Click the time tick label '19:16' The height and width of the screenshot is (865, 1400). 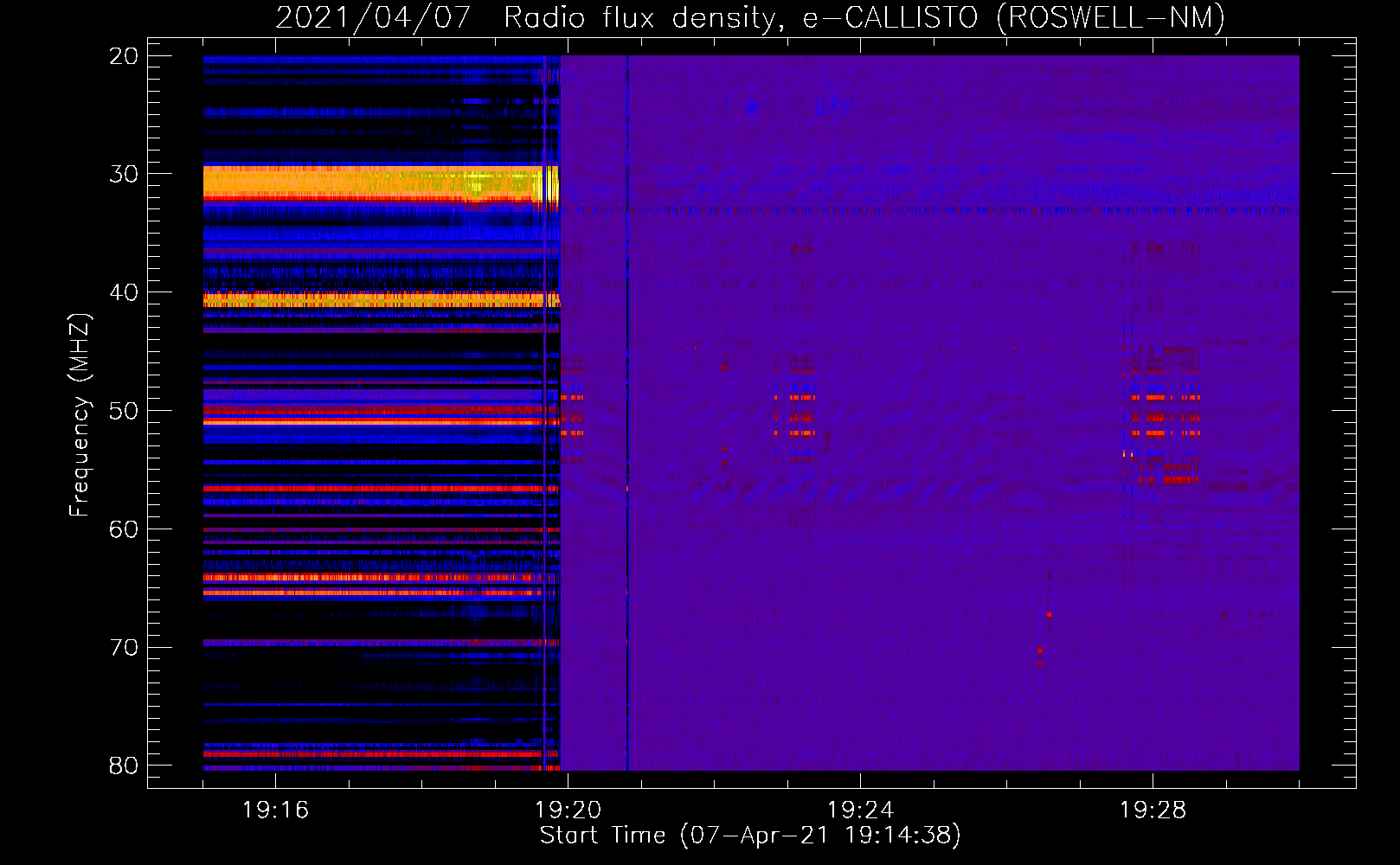point(275,811)
